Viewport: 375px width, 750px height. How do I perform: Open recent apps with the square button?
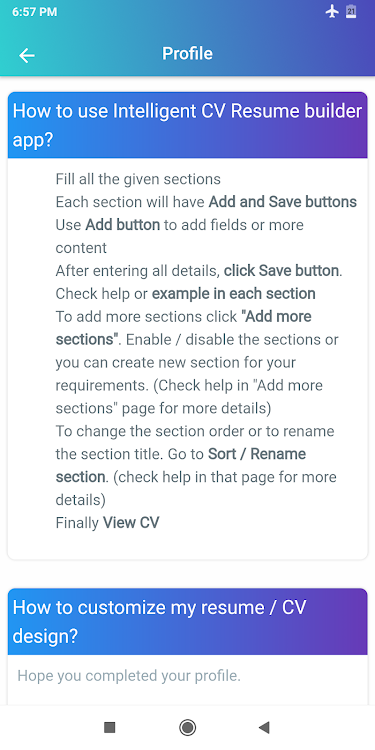110,728
